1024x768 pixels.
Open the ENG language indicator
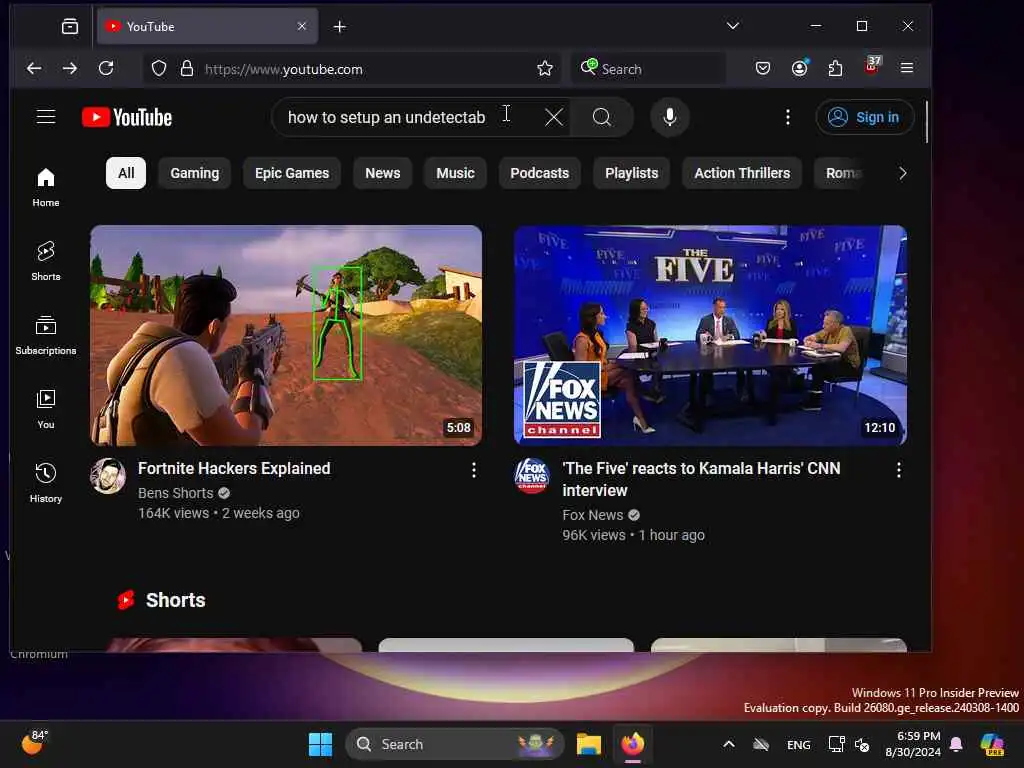point(798,745)
